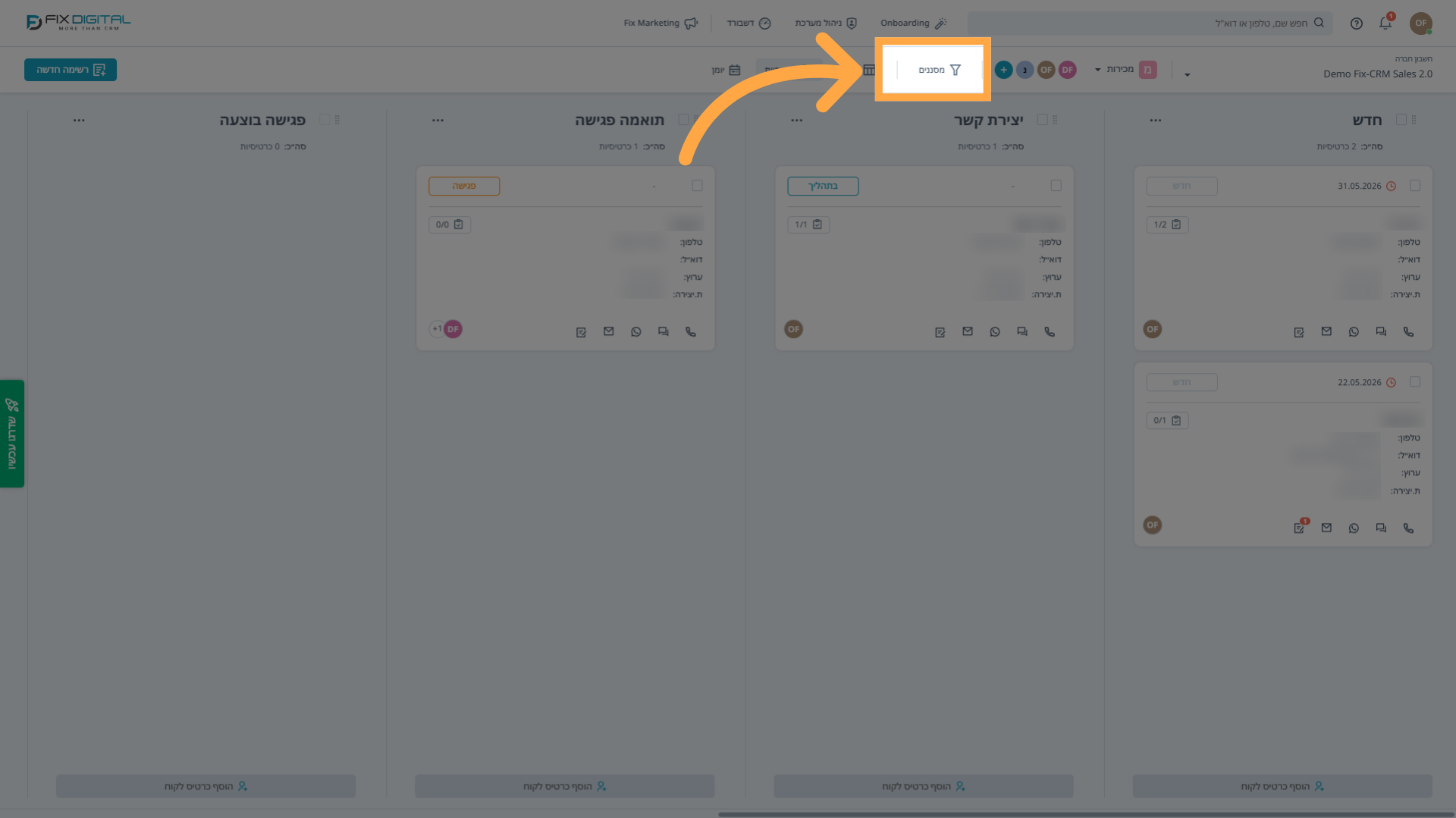This screenshot has height=818, width=1456.
Task: Open the בתהליך status tag
Action: [x=823, y=186]
